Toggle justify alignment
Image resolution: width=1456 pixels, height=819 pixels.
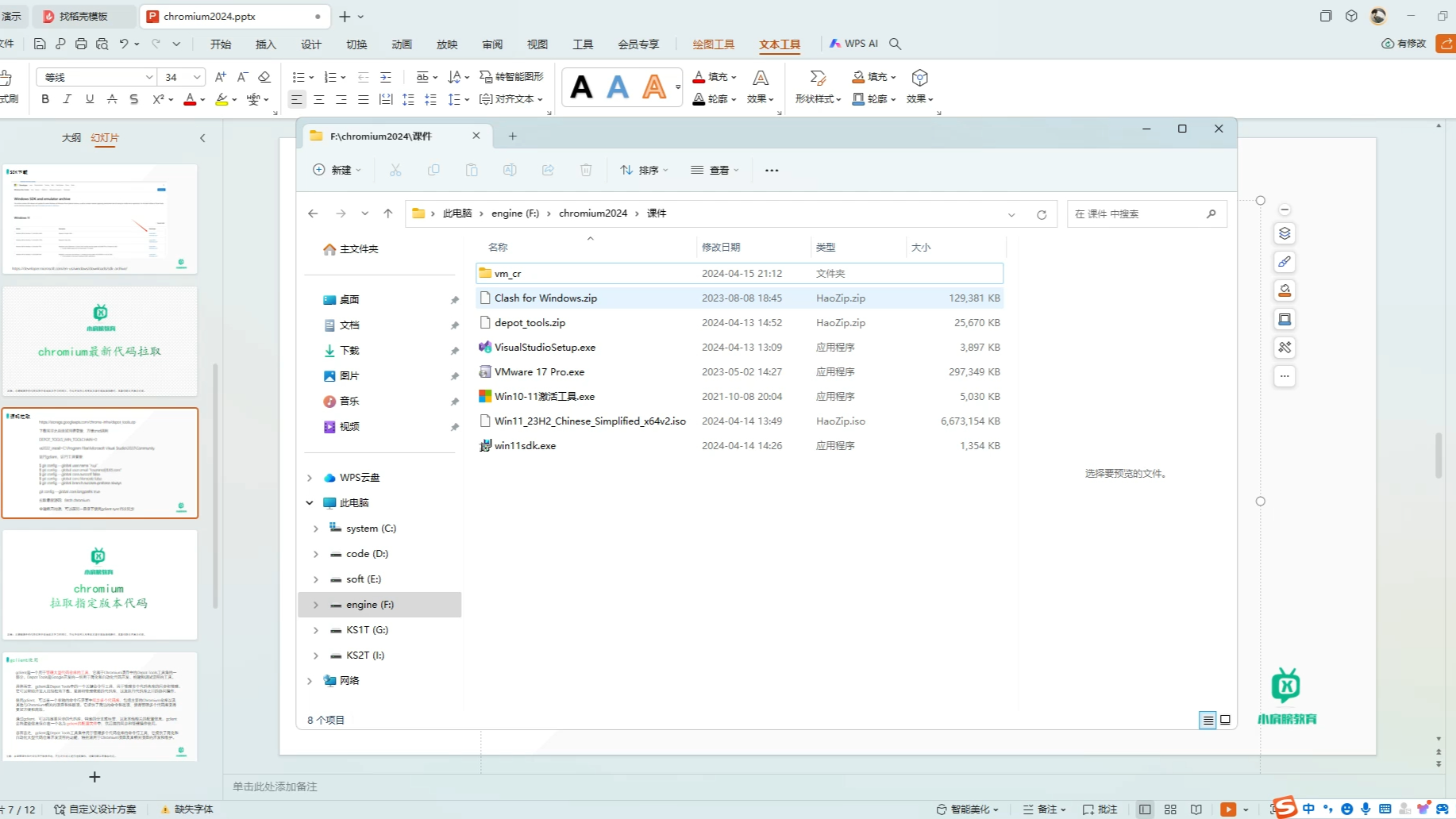pos(363,99)
